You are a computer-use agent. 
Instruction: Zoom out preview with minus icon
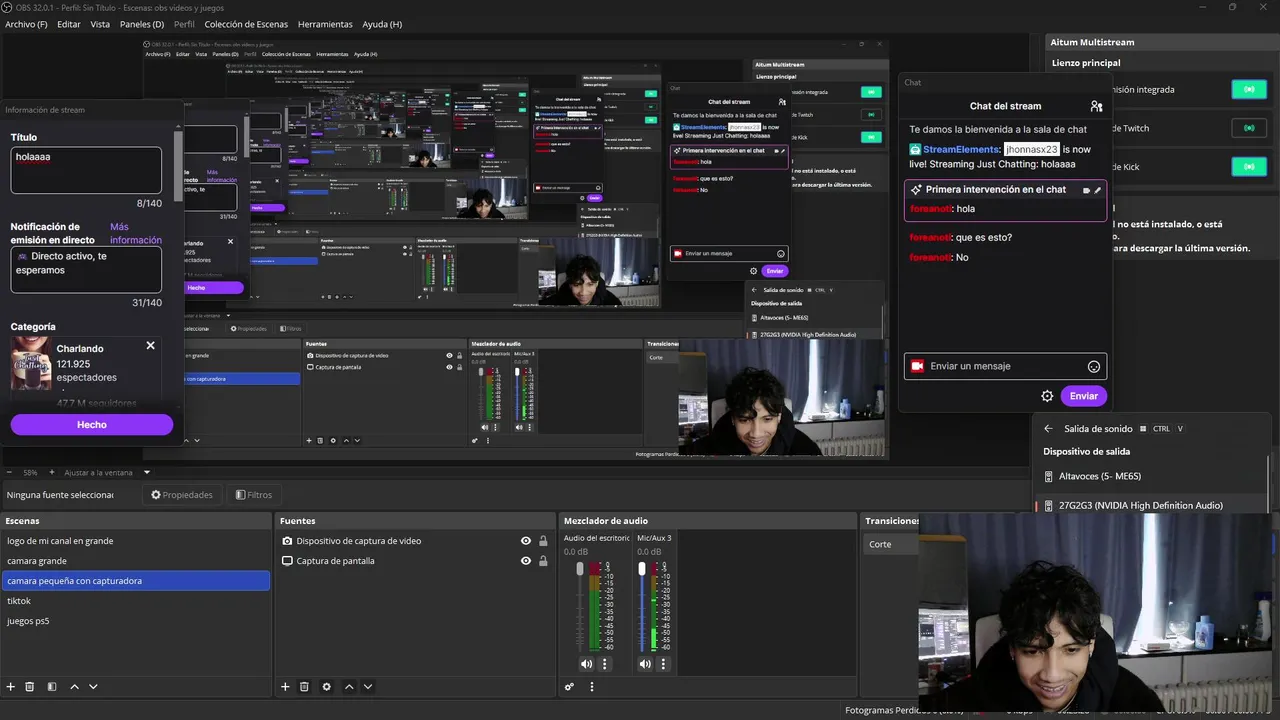coord(10,472)
